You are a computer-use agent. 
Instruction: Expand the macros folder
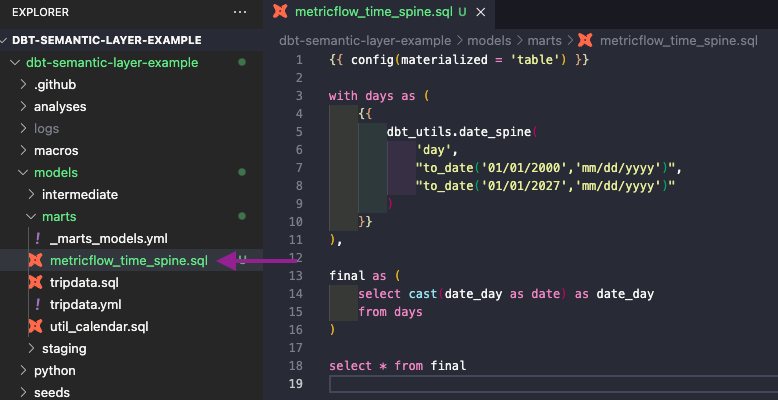[23, 150]
